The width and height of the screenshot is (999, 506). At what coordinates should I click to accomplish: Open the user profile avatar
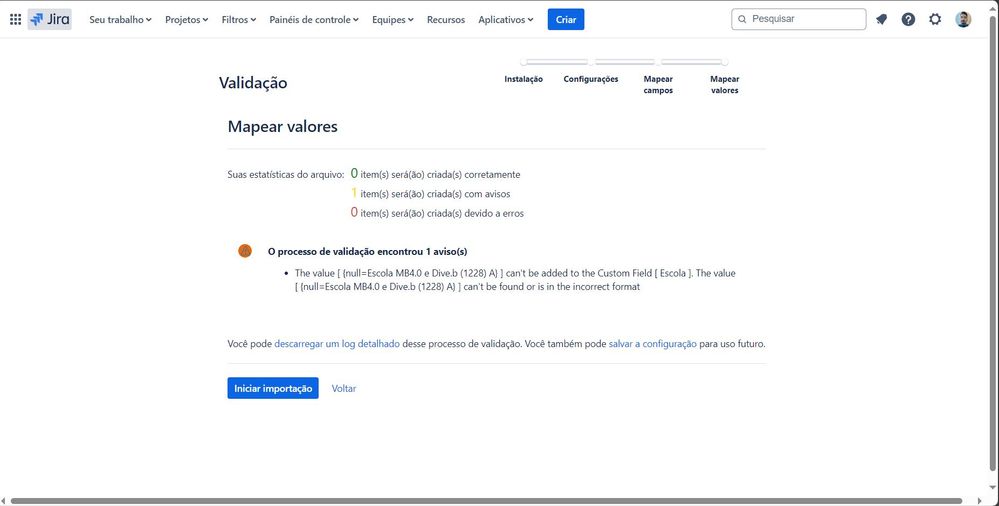pyautogui.click(x=963, y=19)
